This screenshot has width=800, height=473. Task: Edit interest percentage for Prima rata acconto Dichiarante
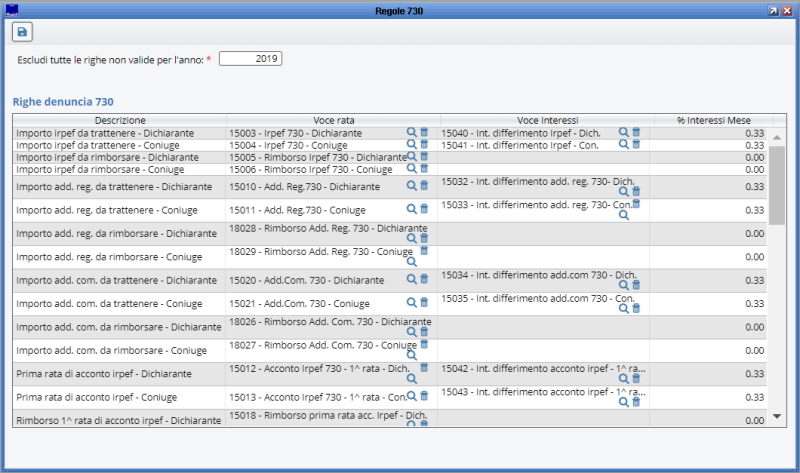(712, 374)
